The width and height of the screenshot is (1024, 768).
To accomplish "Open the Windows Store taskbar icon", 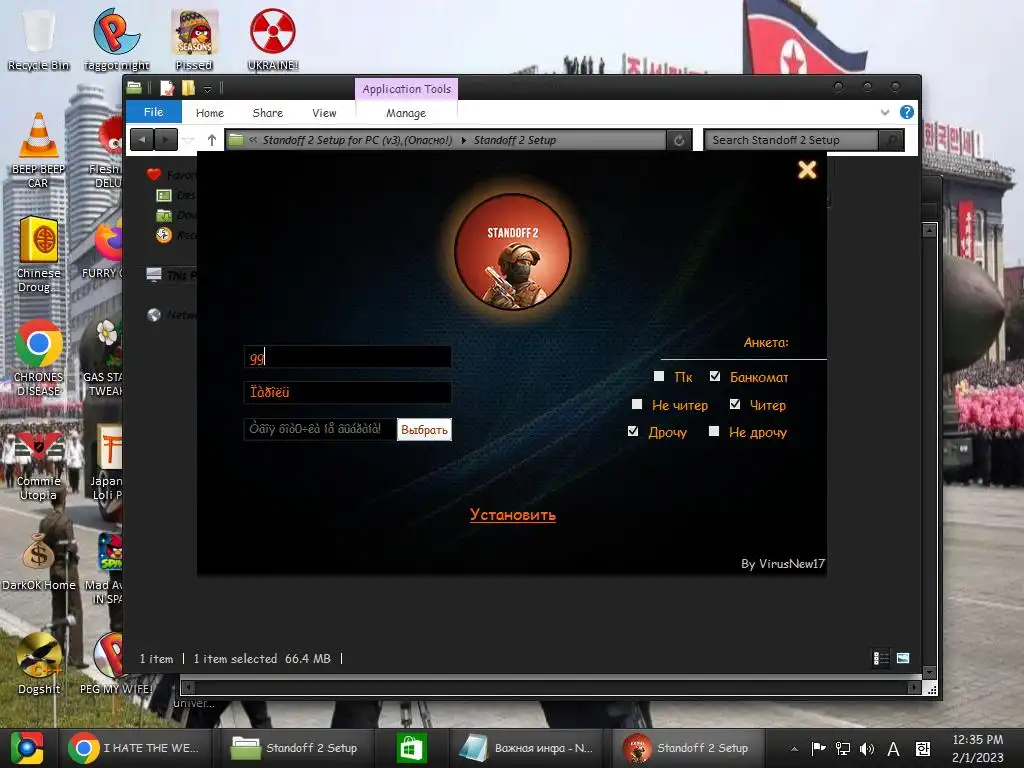I will (411, 748).
